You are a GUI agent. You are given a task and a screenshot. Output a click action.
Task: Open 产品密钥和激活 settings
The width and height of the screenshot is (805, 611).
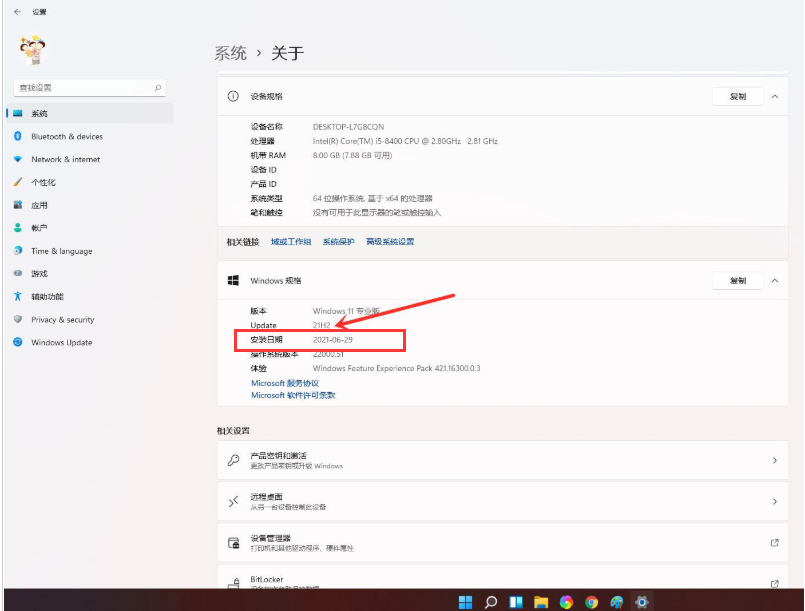tap(503, 460)
